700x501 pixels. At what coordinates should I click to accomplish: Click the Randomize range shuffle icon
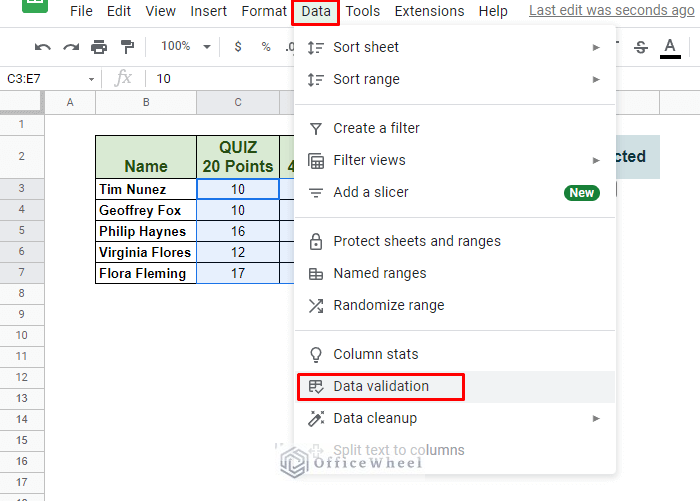(x=316, y=305)
